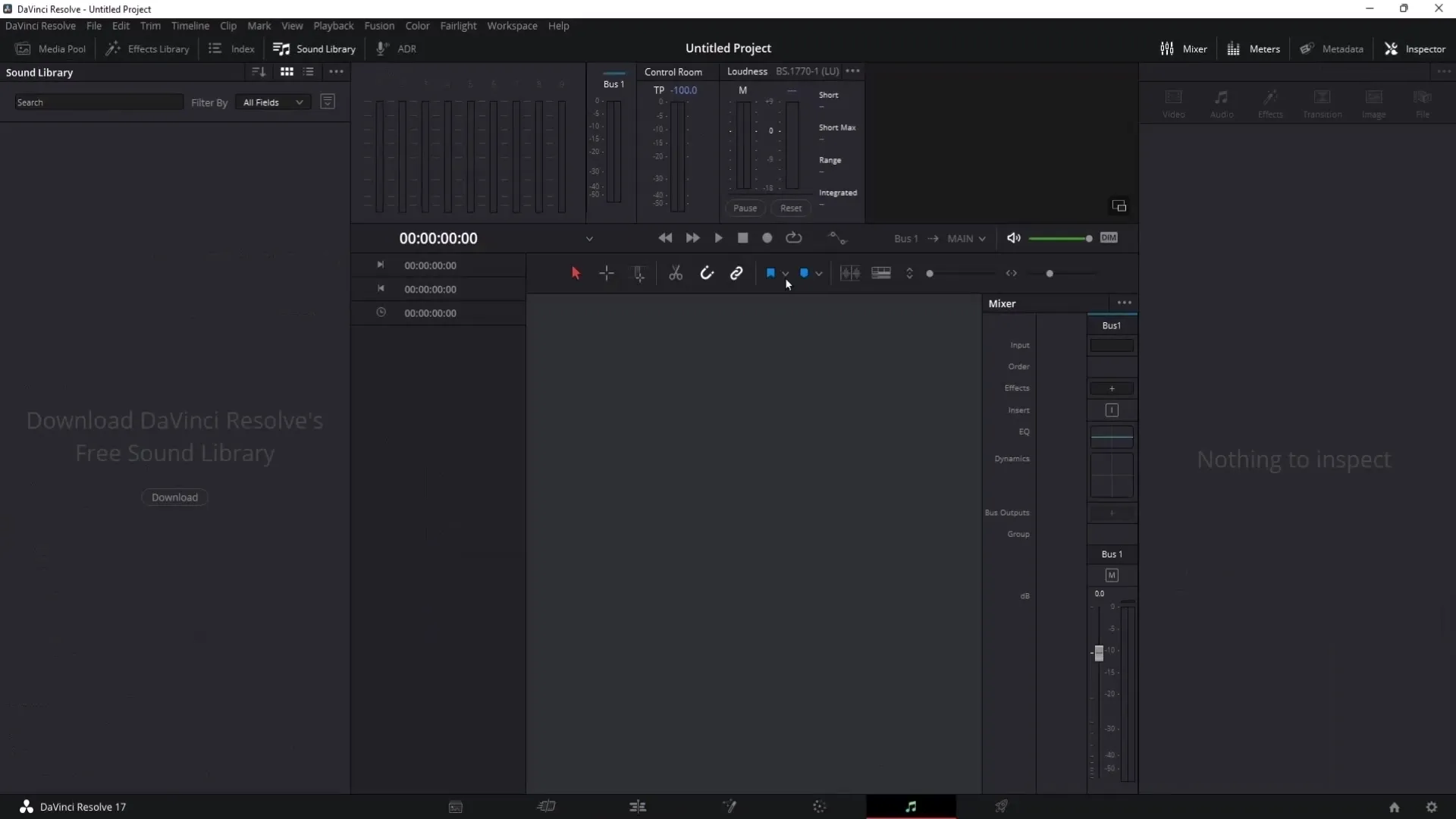Open the Loudness options menu dots
The height and width of the screenshot is (819, 1456).
852,71
